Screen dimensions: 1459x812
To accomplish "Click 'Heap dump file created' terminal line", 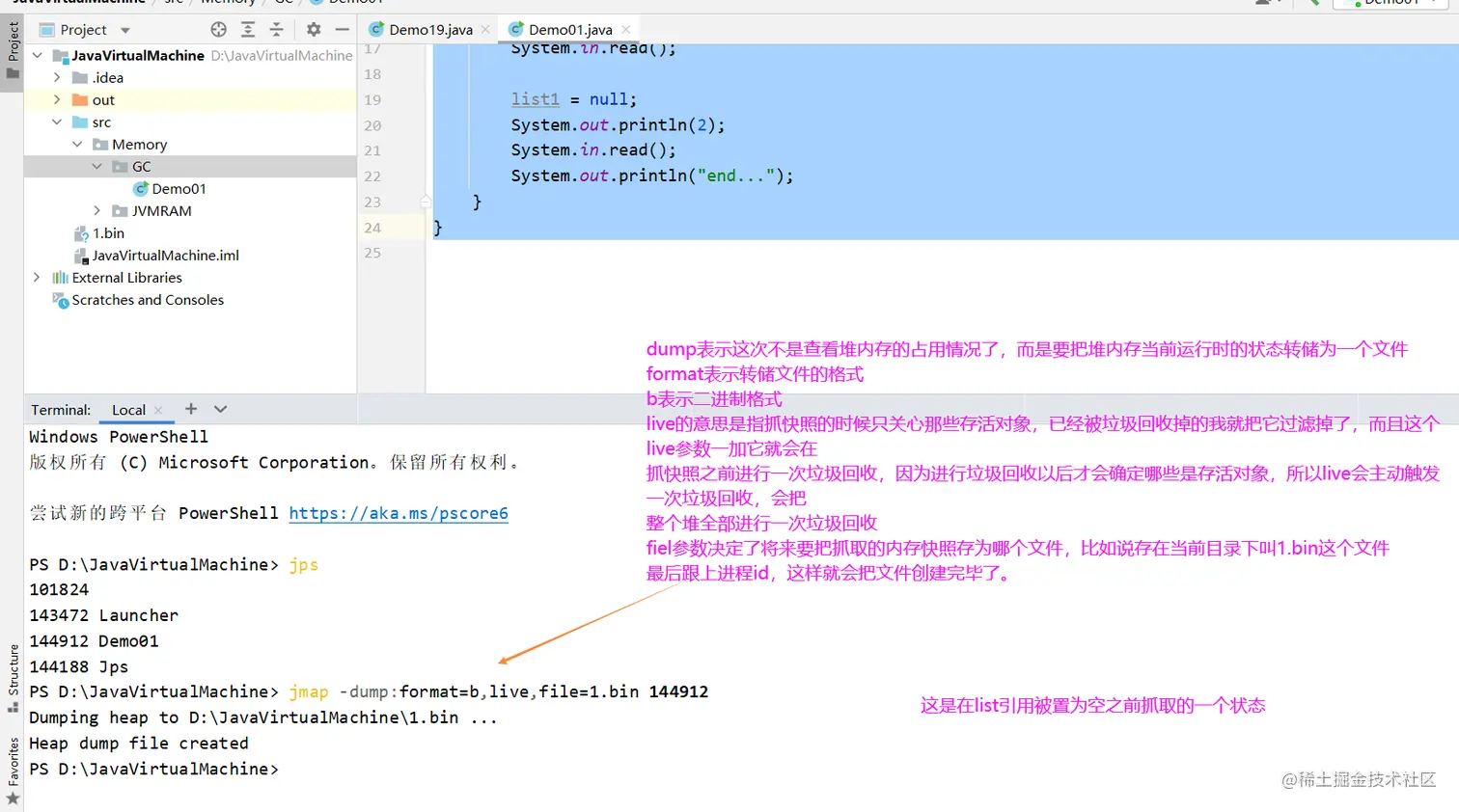I will (x=139, y=744).
